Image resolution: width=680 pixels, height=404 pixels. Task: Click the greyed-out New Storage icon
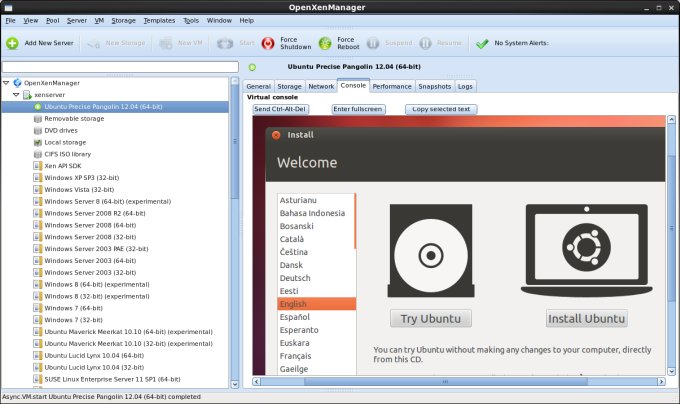tap(94, 43)
